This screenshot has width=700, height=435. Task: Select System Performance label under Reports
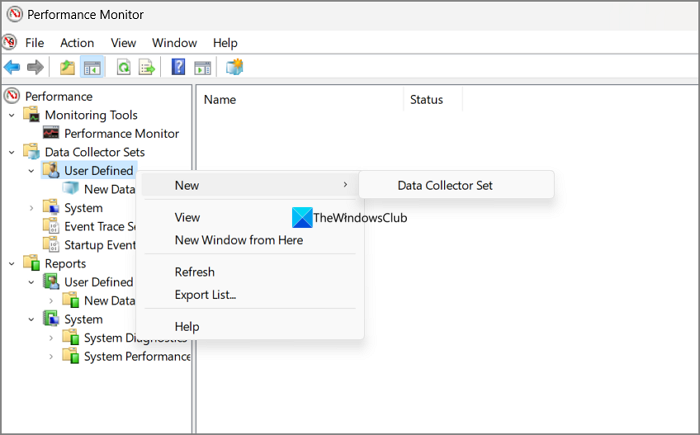click(137, 356)
